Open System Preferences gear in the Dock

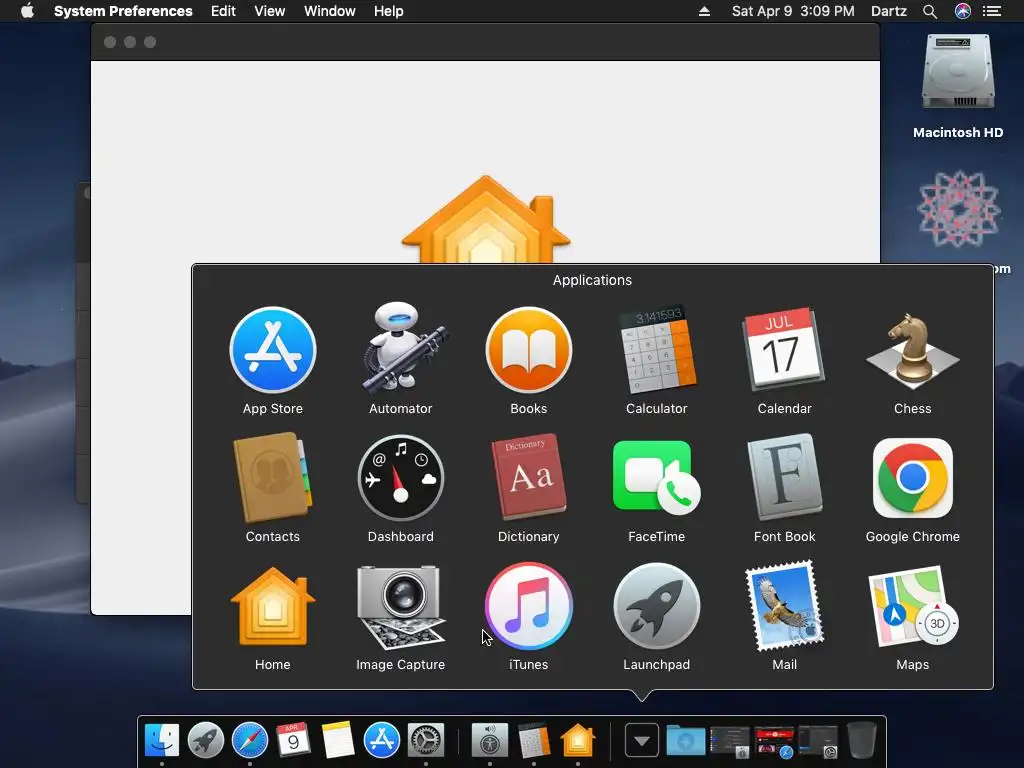click(426, 741)
